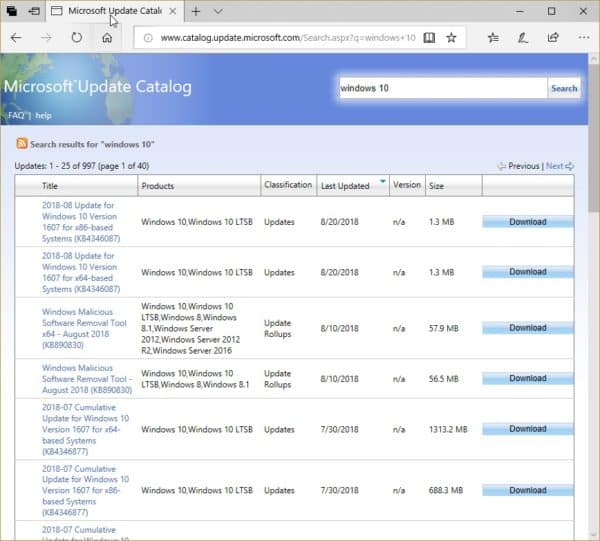The height and width of the screenshot is (541, 600).
Task: Open Malicious Software Removal Tool x64 link
Action: pos(84,328)
